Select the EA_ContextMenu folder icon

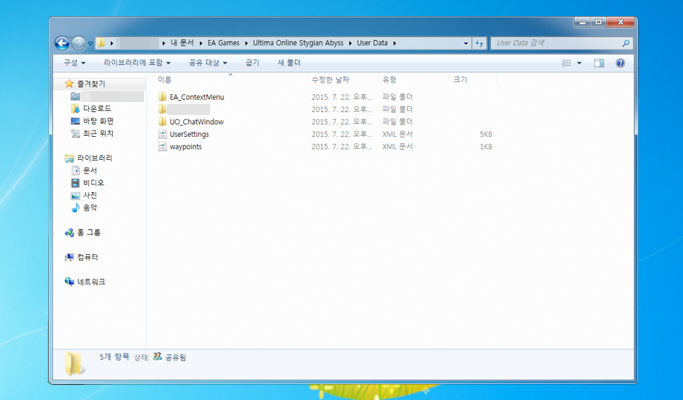click(162, 97)
